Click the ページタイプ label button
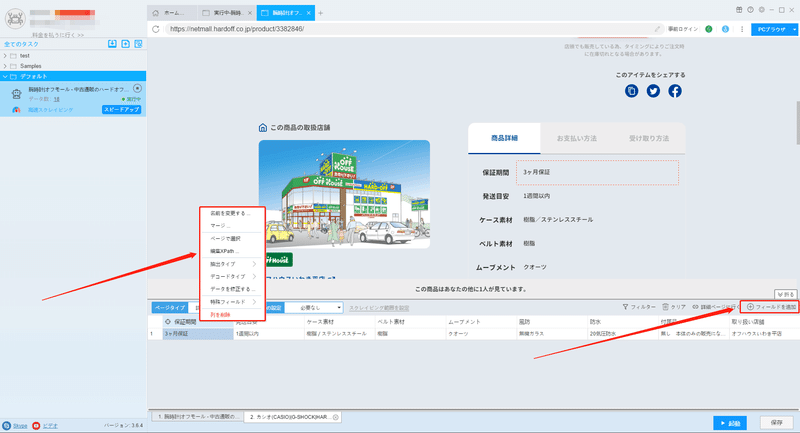 pos(170,308)
